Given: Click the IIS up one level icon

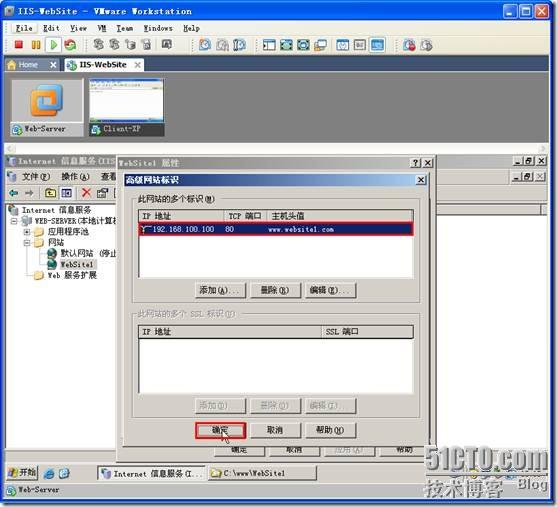Looking at the screenshot, I should (x=50, y=193).
